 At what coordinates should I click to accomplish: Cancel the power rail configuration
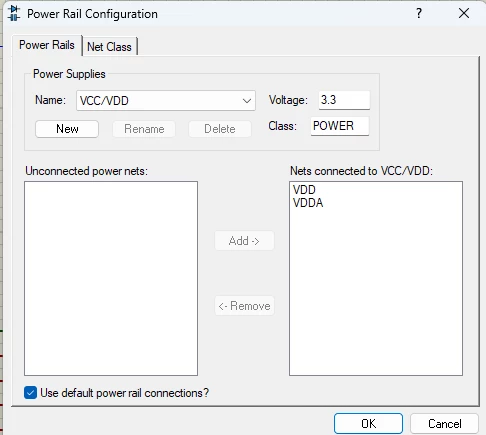point(444,424)
